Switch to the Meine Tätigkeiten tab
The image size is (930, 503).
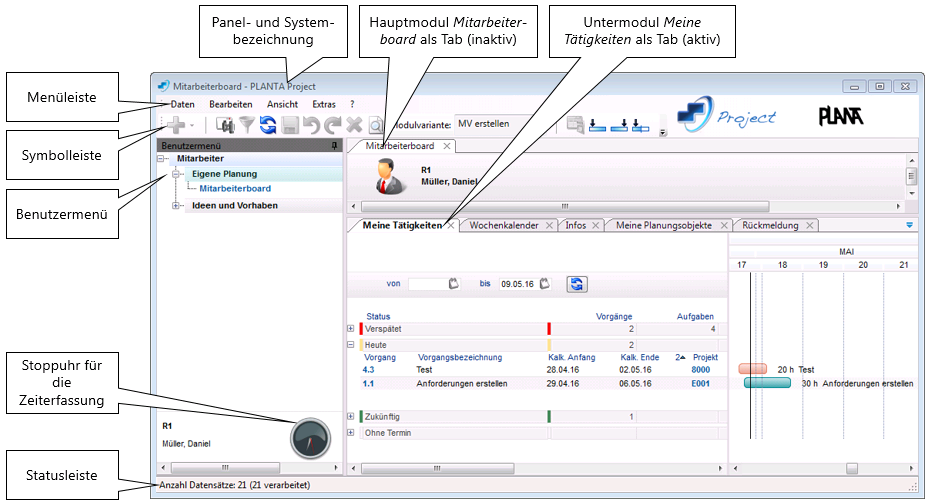click(x=402, y=225)
